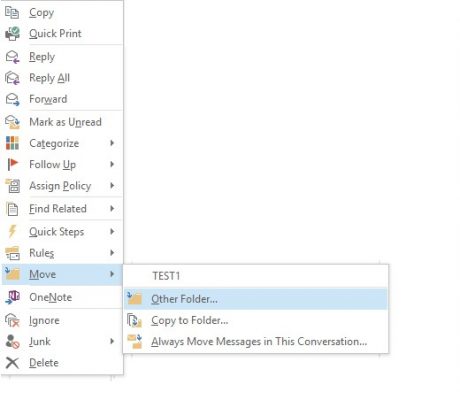Screen dimensions: 460x400
Task: Expand the Junk submenu arrow
Action: (x=112, y=341)
